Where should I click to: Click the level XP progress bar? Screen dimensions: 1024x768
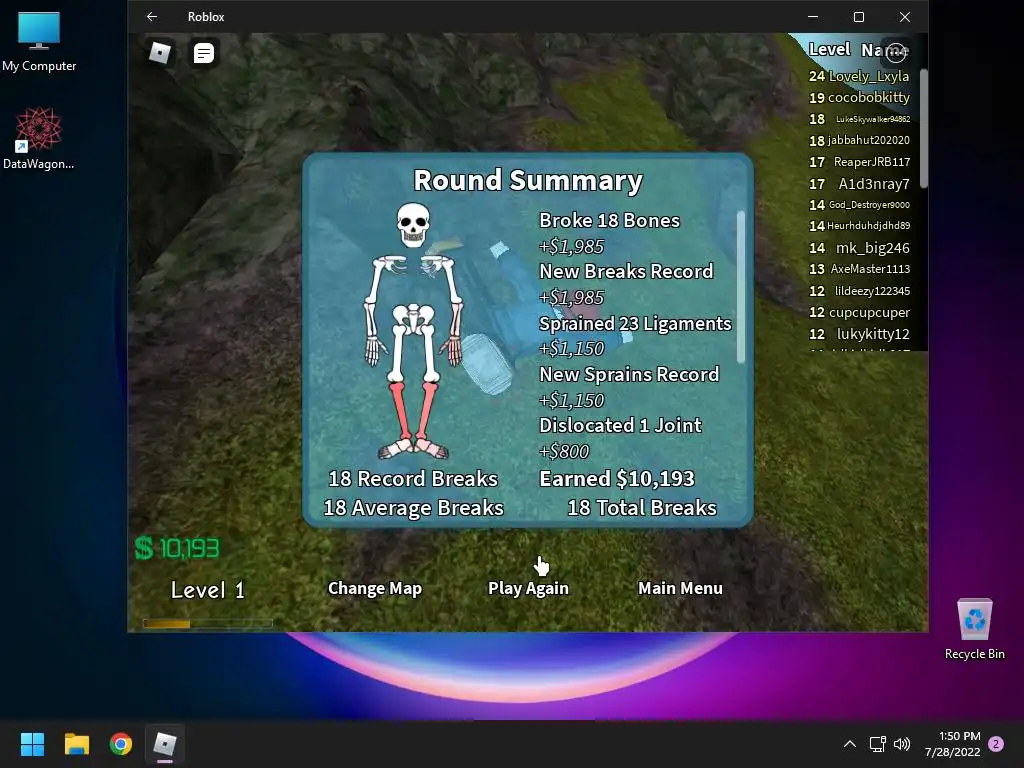coord(208,624)
